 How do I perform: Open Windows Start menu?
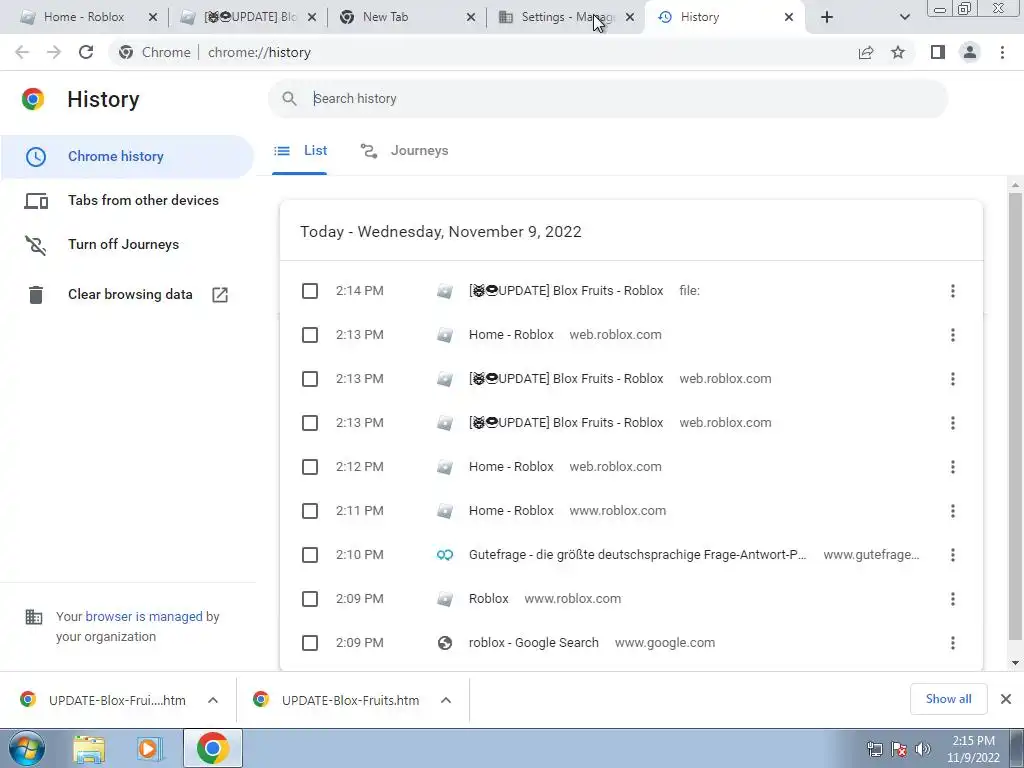26,748
